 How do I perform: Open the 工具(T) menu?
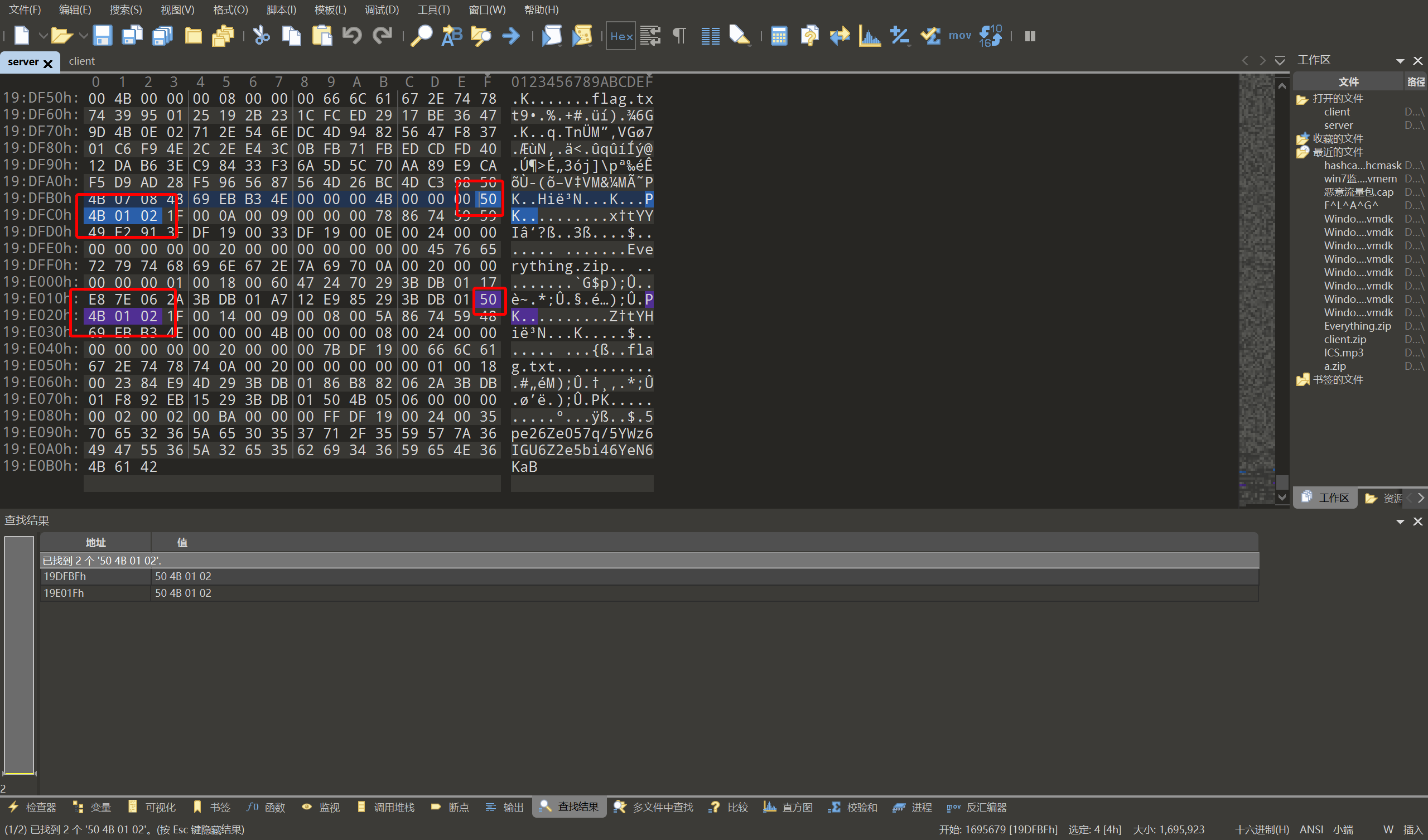coord(433,9)
